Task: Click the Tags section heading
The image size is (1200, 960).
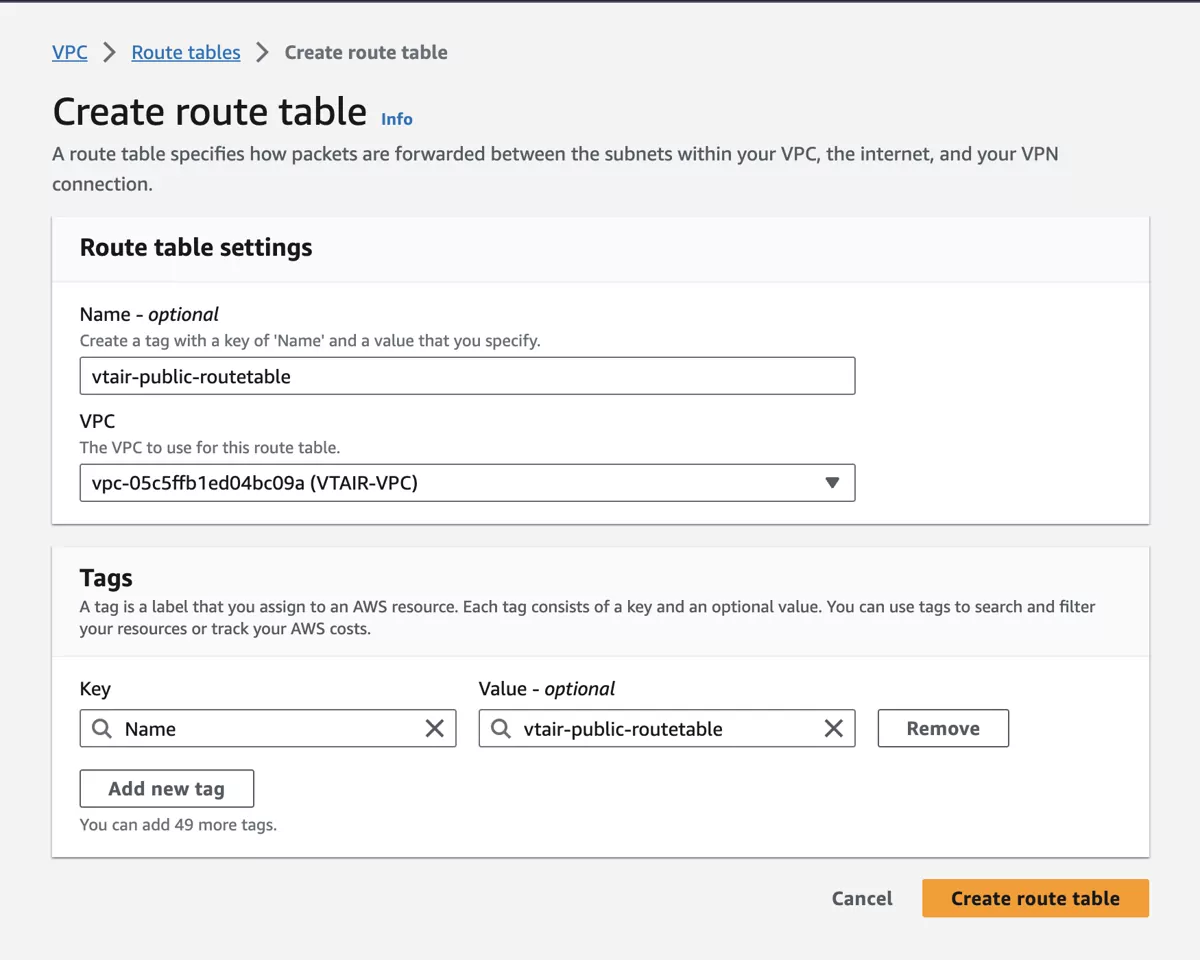Action: tap(106, 577)
